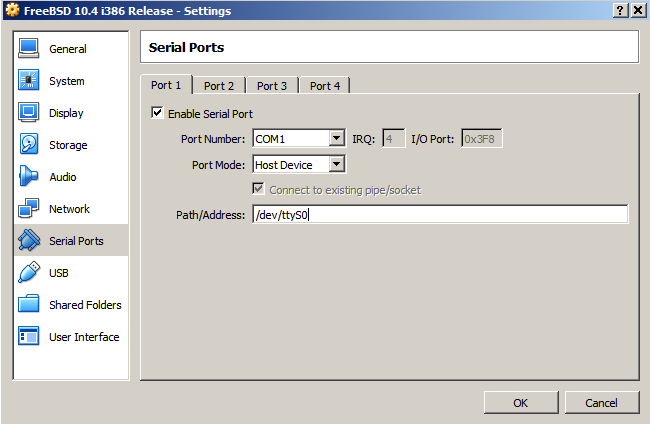Open the USB plug icon

29,272
